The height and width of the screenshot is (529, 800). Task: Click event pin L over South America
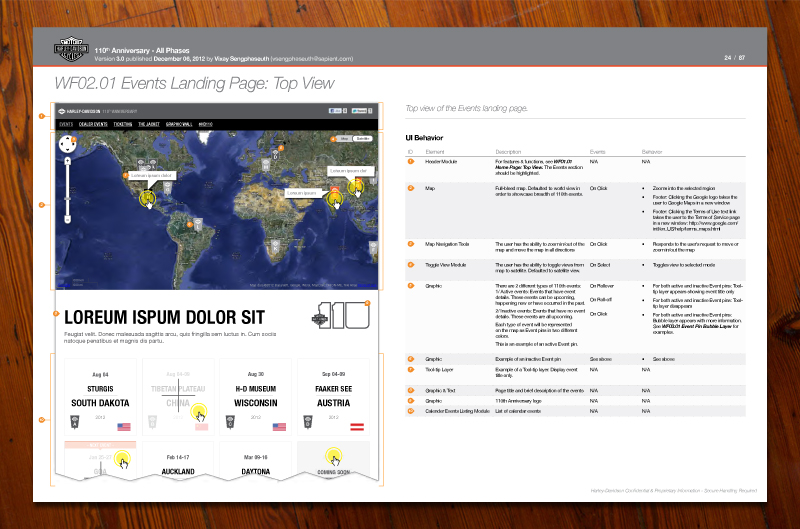[198, 224]
